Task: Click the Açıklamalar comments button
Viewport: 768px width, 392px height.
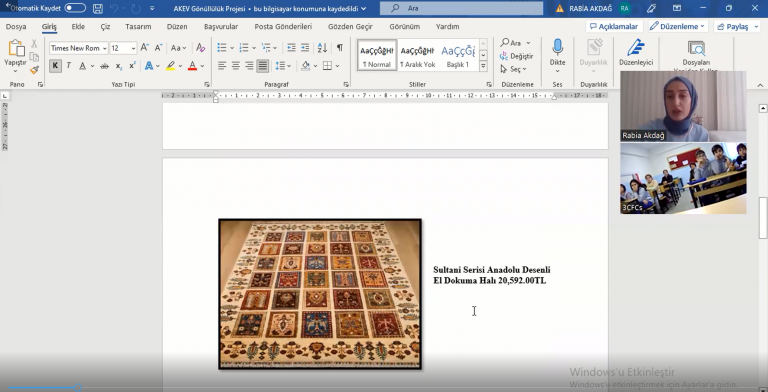Action: (614, 26)
